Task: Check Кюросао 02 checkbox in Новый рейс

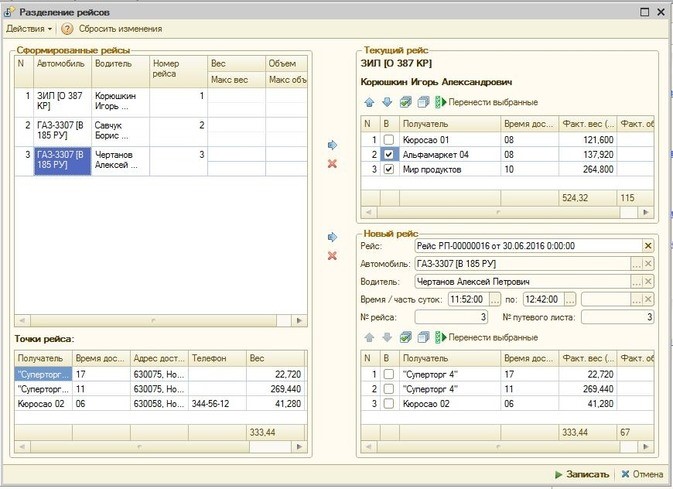Action: point(389,404)
